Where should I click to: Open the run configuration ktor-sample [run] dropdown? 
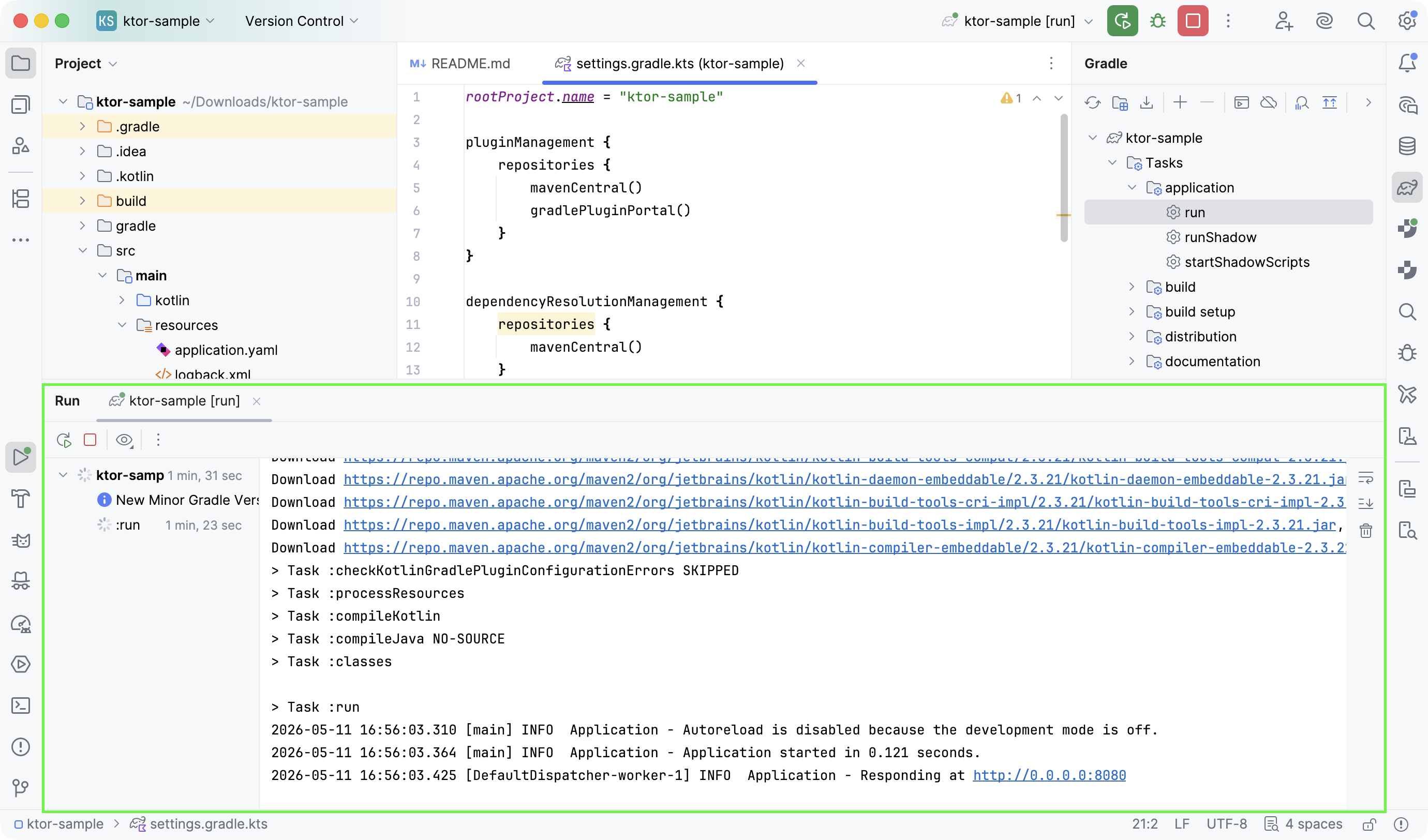1017,21
